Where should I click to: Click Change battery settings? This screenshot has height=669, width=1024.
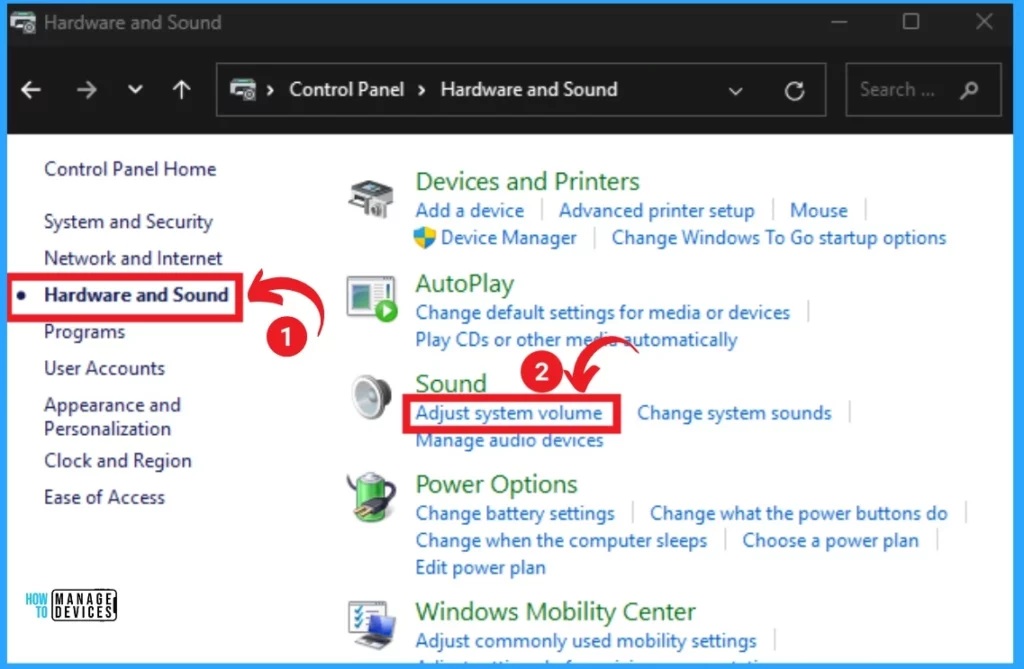pyautogui.click(x=515, y=514)
